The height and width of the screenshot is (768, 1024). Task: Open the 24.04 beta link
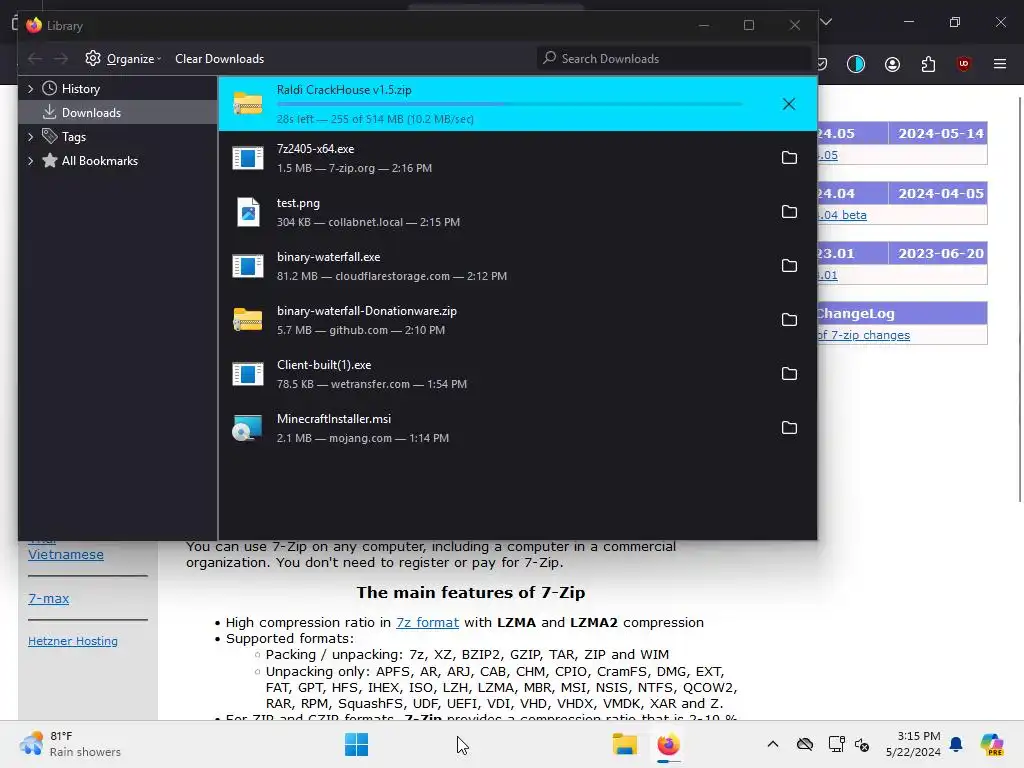(x=842, y=215)
